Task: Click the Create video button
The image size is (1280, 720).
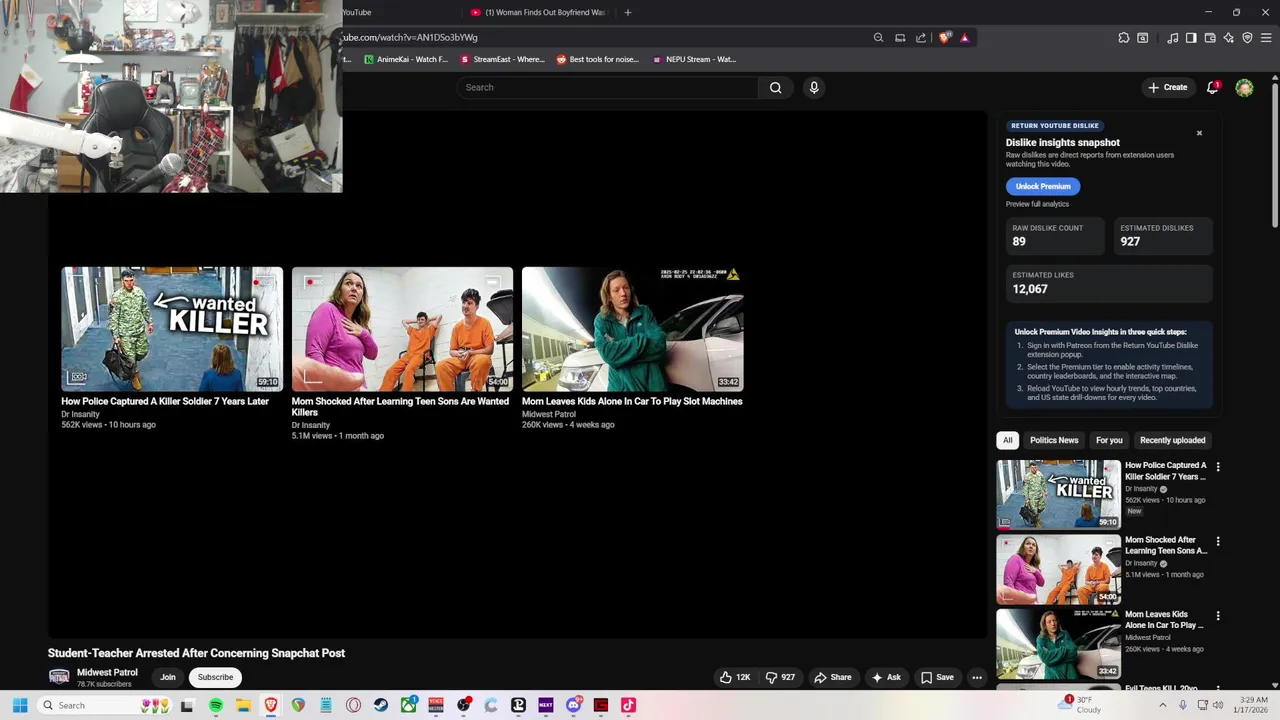Action: [x=1168, y=87]
